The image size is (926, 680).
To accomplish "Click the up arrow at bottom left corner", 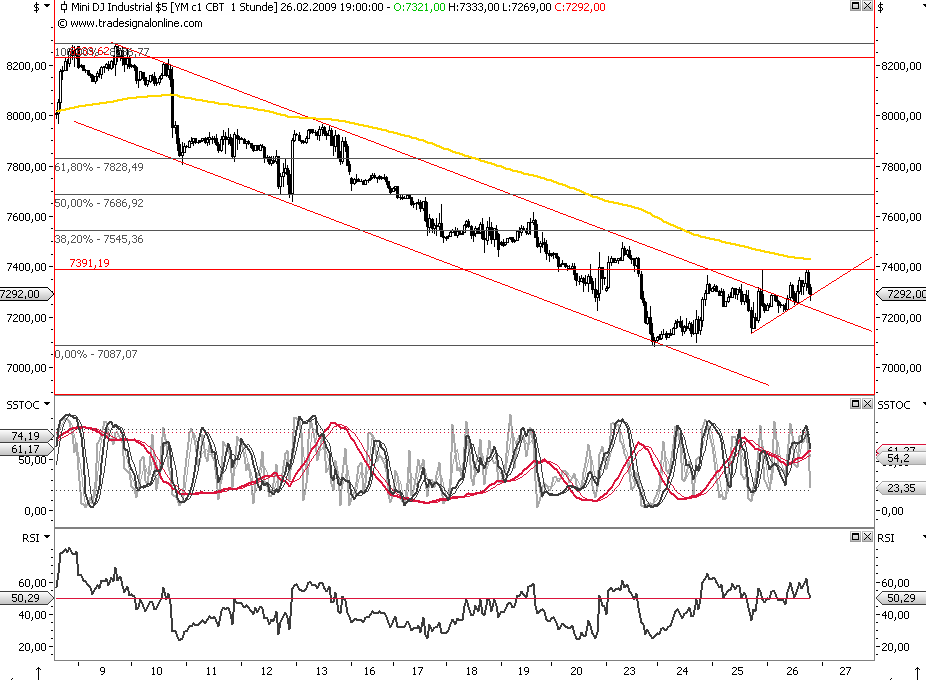I will [38, 672].
